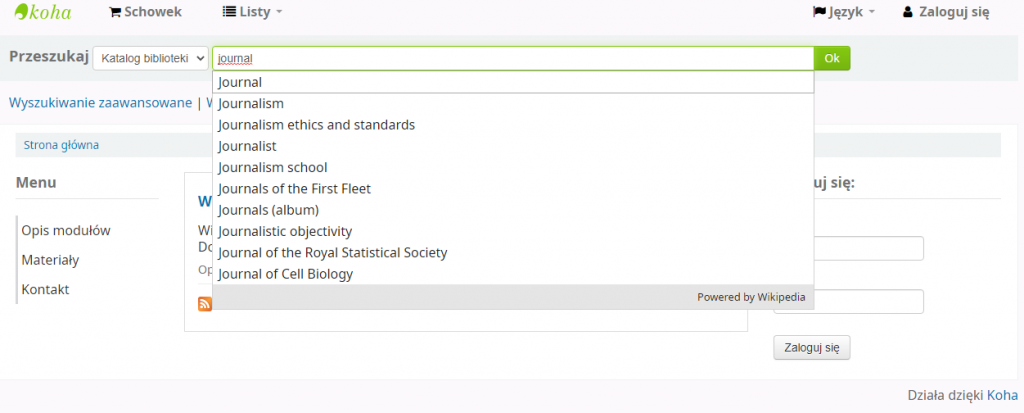1024x413 pixels.
Task: Click the orange RSS feed icon
Action: [x=205, y=304]
